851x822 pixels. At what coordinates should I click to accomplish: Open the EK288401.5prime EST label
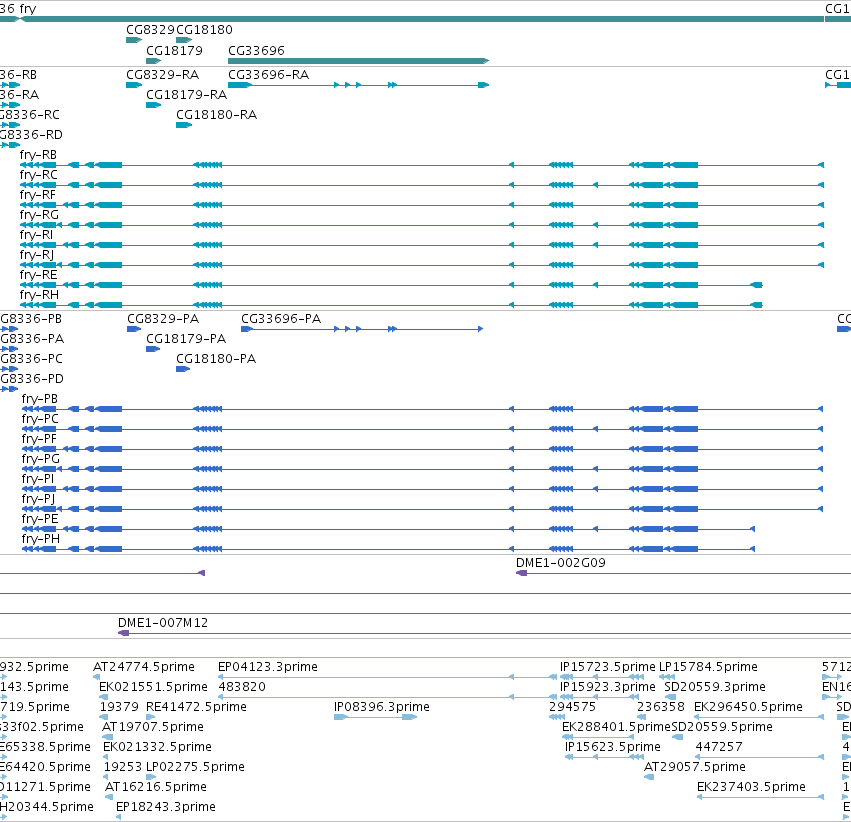pos(616,727)
